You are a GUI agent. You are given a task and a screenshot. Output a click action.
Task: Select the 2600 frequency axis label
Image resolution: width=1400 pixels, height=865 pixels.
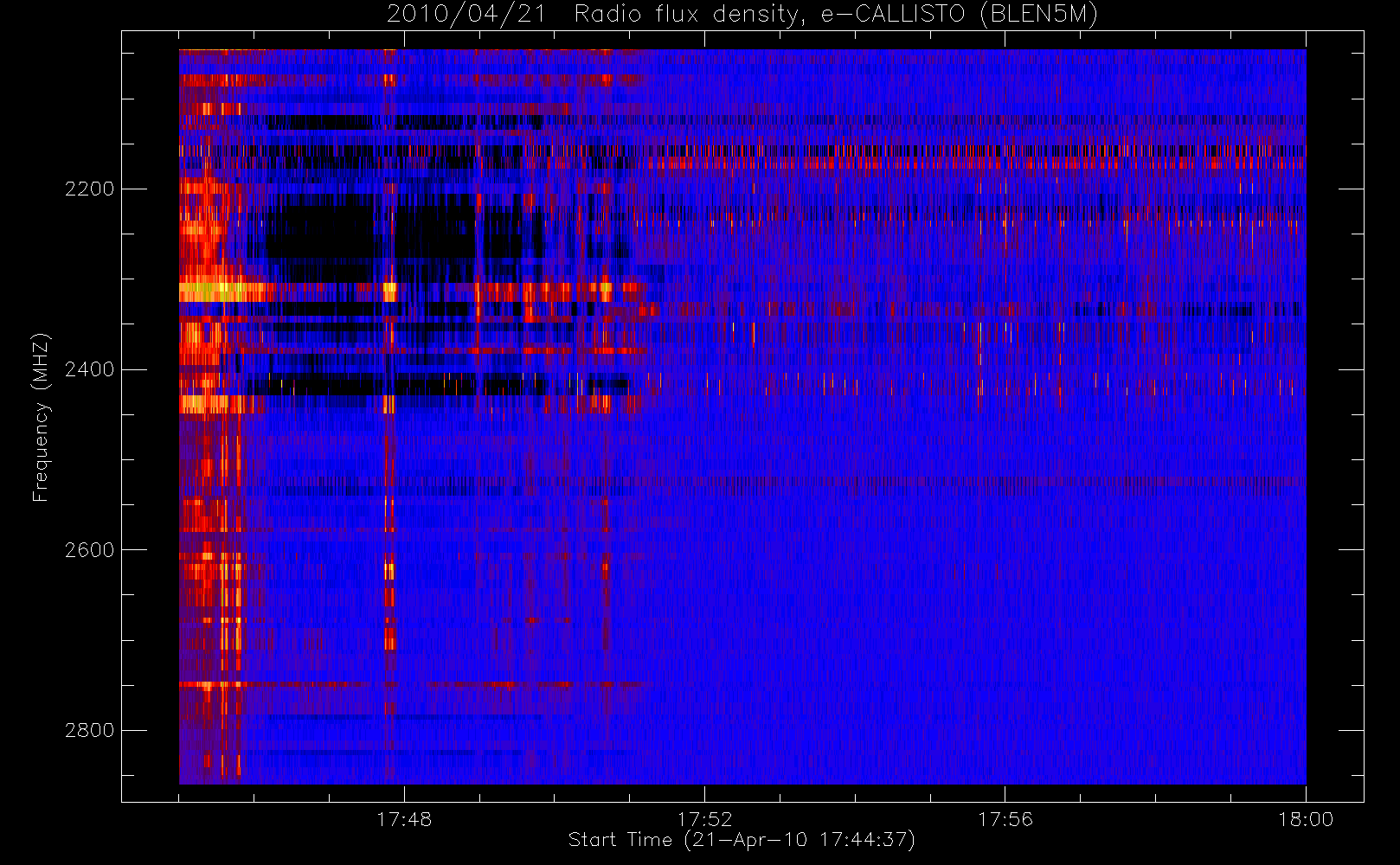[x=89, y=550]
